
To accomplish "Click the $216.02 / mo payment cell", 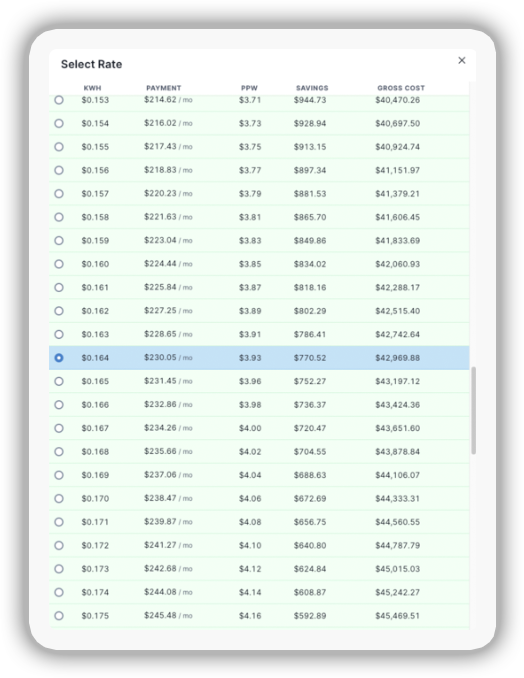I will pyautogui.click(x=168, y=123).
